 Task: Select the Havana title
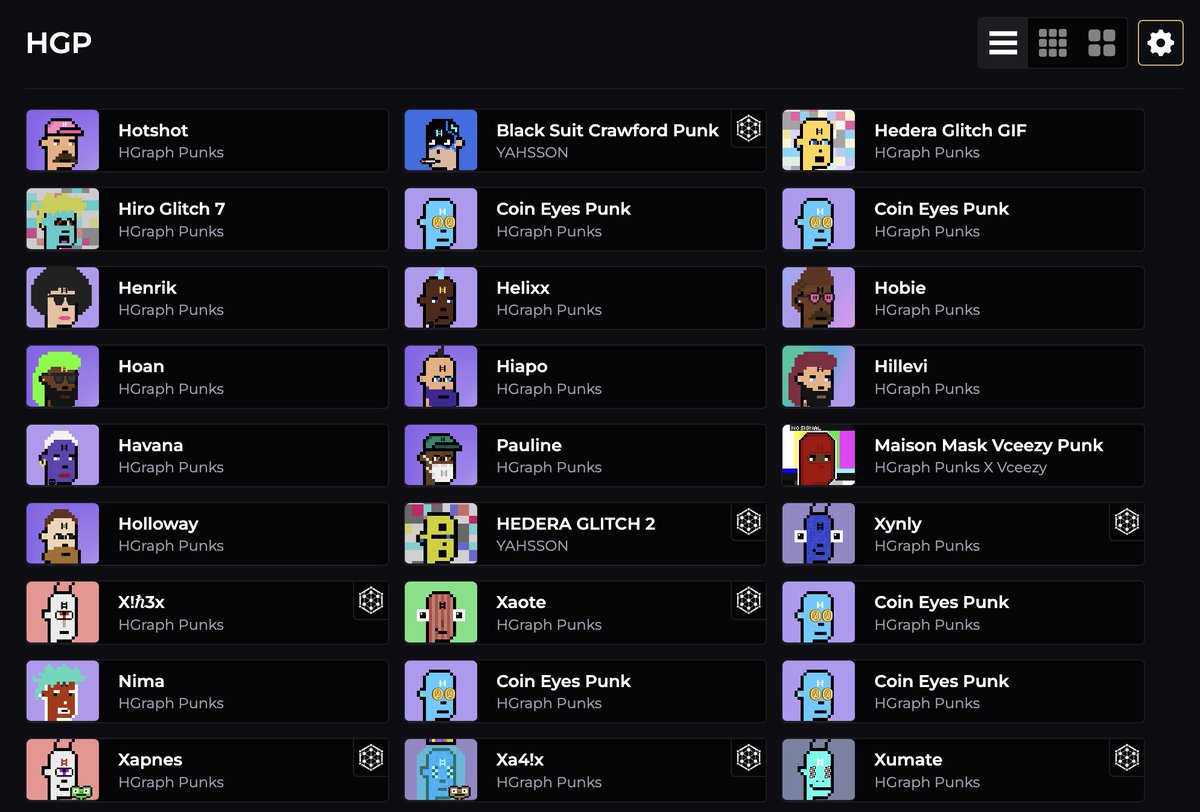(151, 445)
